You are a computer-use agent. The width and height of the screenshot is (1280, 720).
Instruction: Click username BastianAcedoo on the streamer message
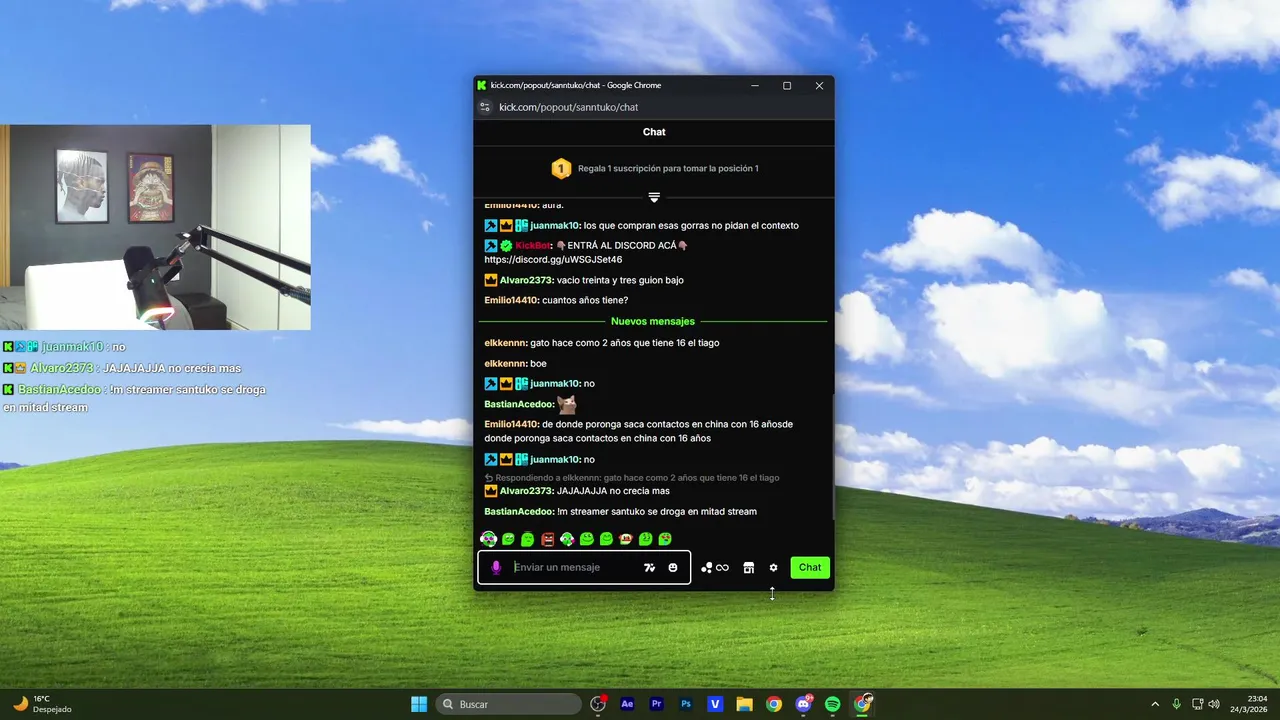pyautogui.click(x=519, y=511)
